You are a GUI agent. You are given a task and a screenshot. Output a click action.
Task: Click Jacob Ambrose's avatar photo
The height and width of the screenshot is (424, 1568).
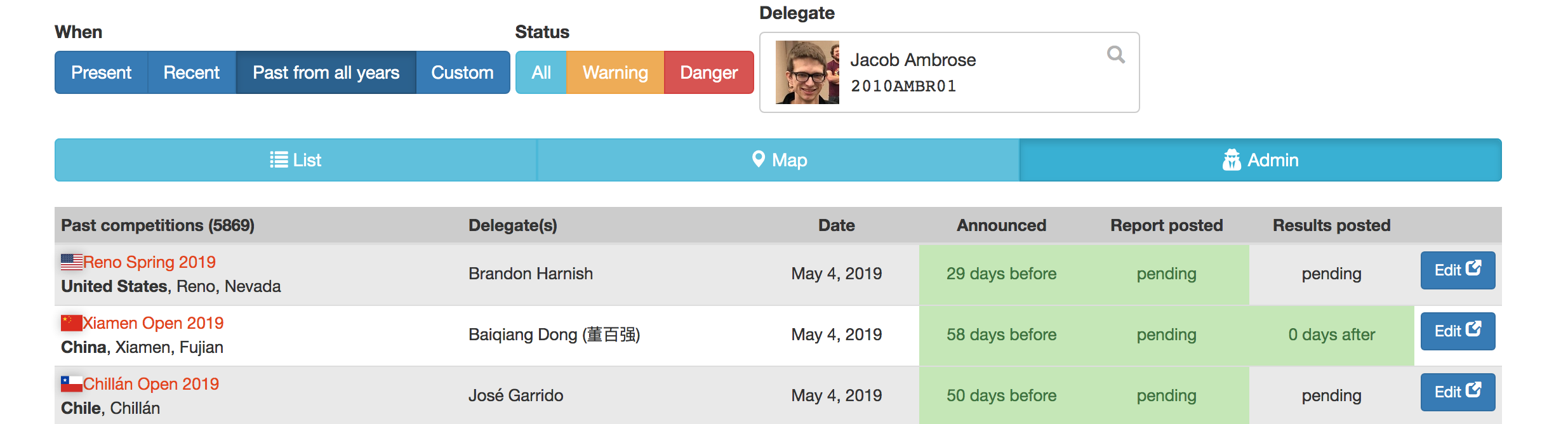click(807, 72)
